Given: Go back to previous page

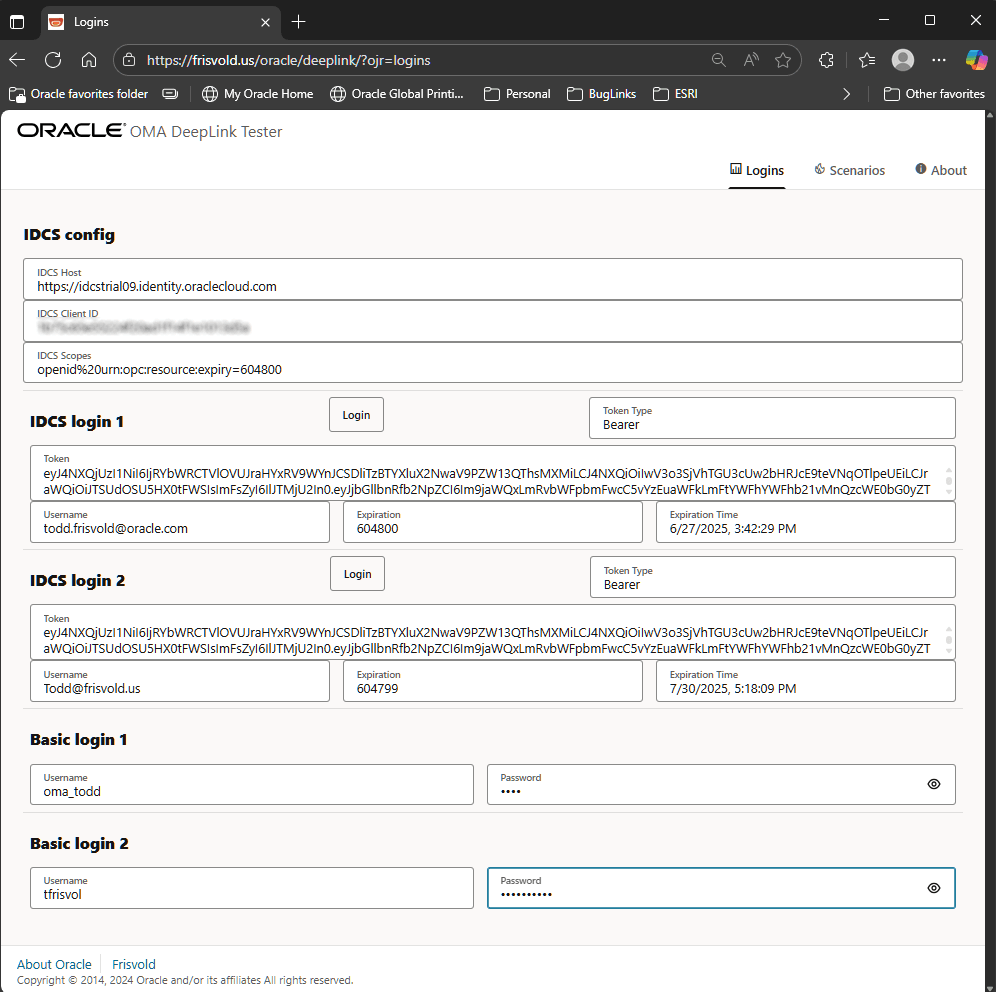Looking at the screenshot, I should tap(17, 60).
